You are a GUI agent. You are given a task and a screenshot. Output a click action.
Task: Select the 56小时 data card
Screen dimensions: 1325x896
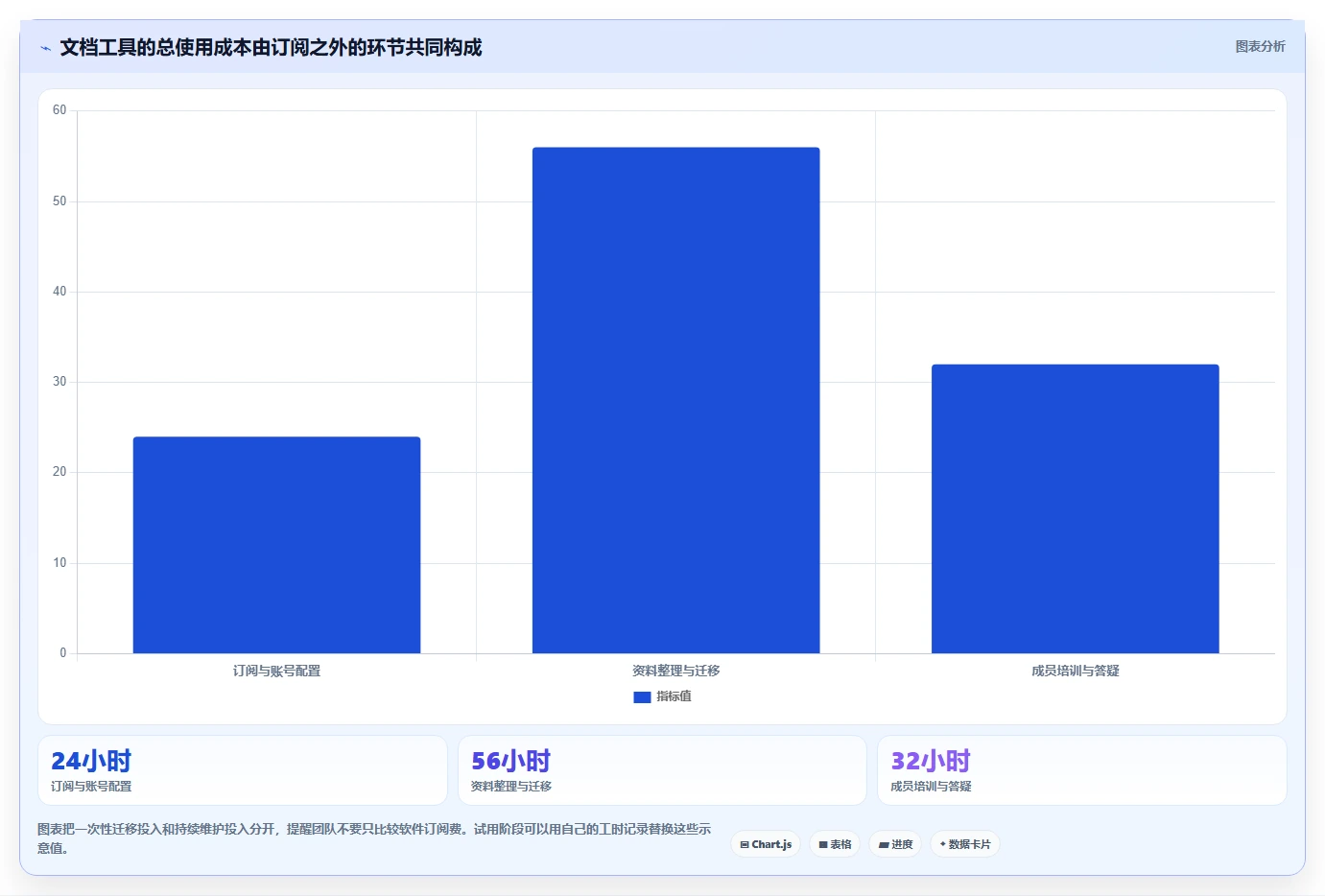click(x=662, y=770)
